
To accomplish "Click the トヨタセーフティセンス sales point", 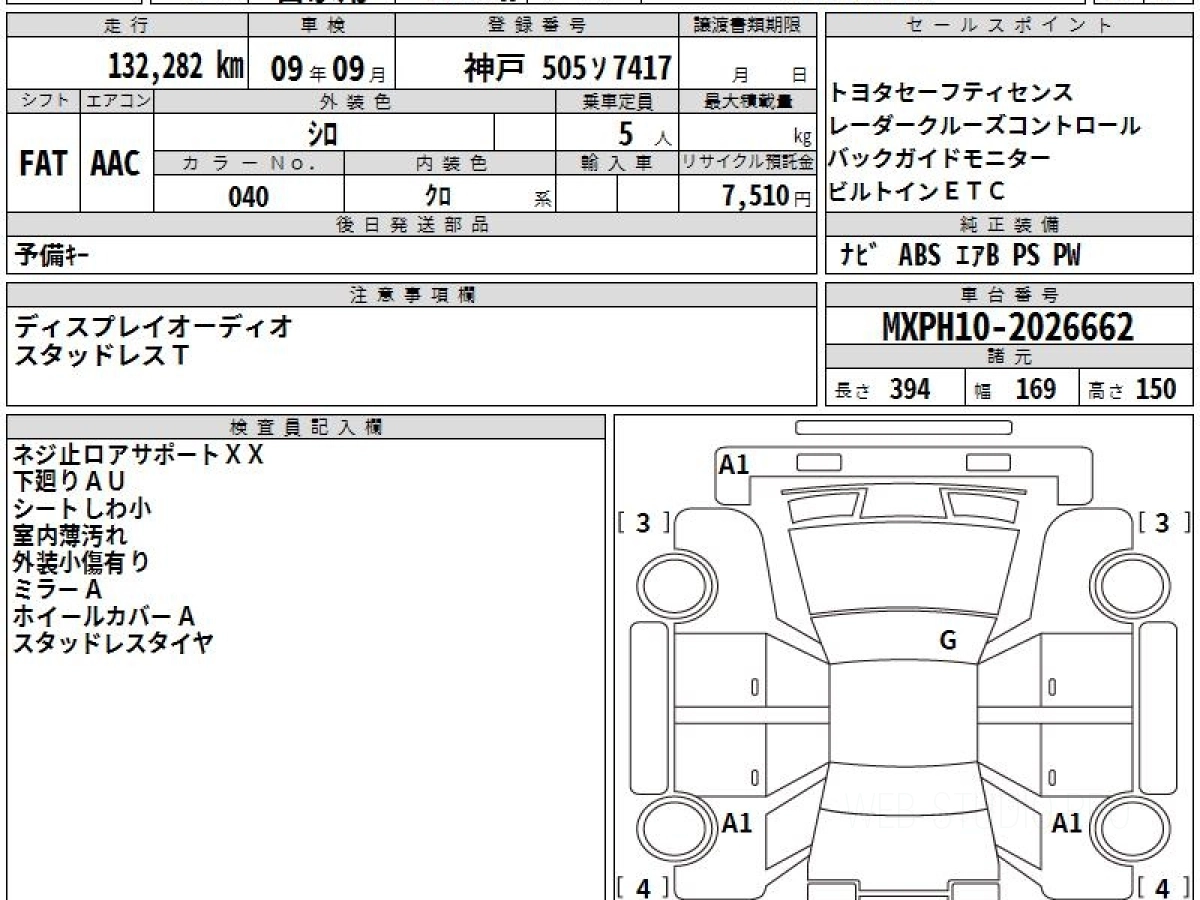I will click(951, 93).
